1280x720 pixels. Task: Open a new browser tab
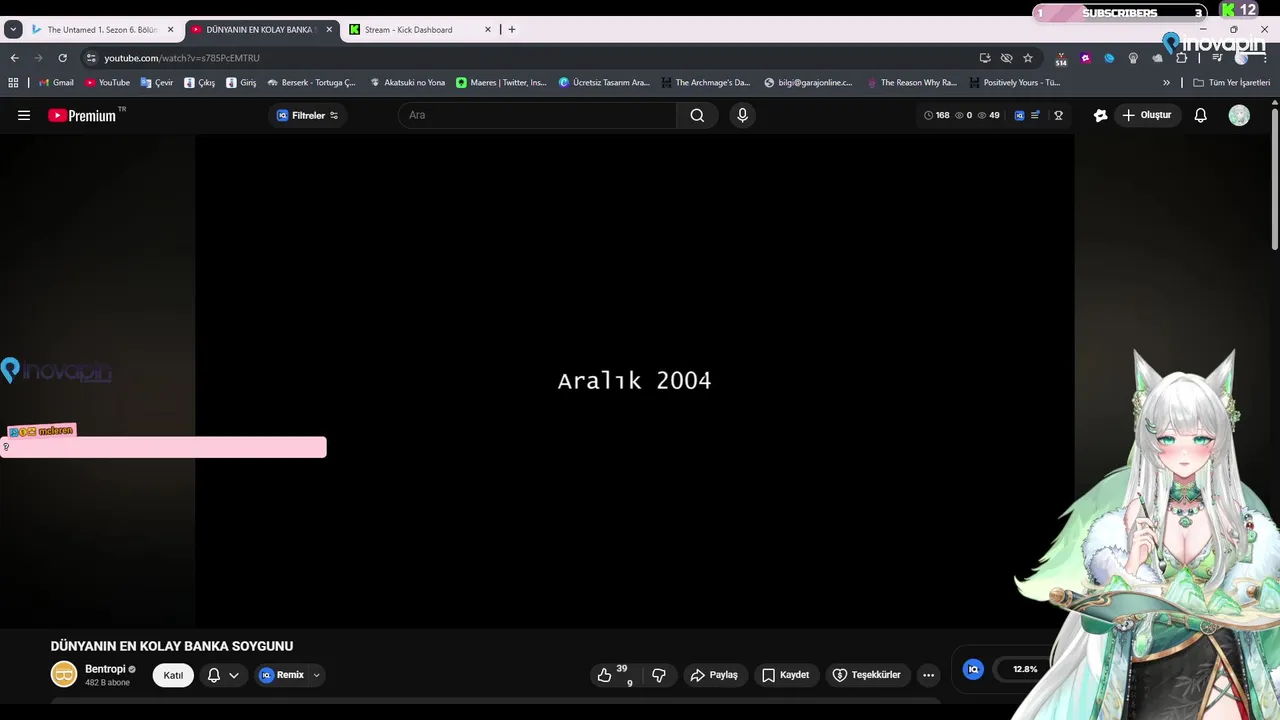pyautogui.click(x=512, y=29)
